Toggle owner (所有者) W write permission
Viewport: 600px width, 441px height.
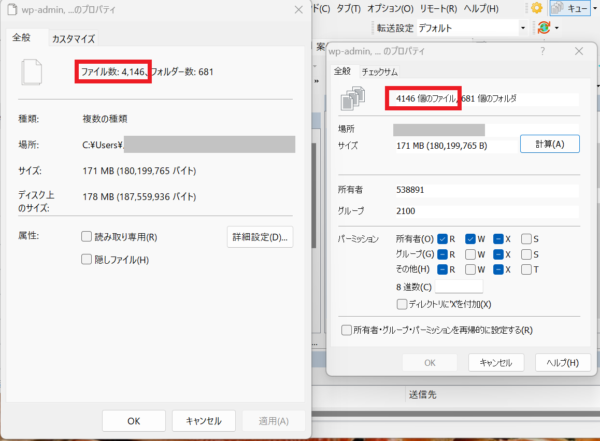point(470,238)
